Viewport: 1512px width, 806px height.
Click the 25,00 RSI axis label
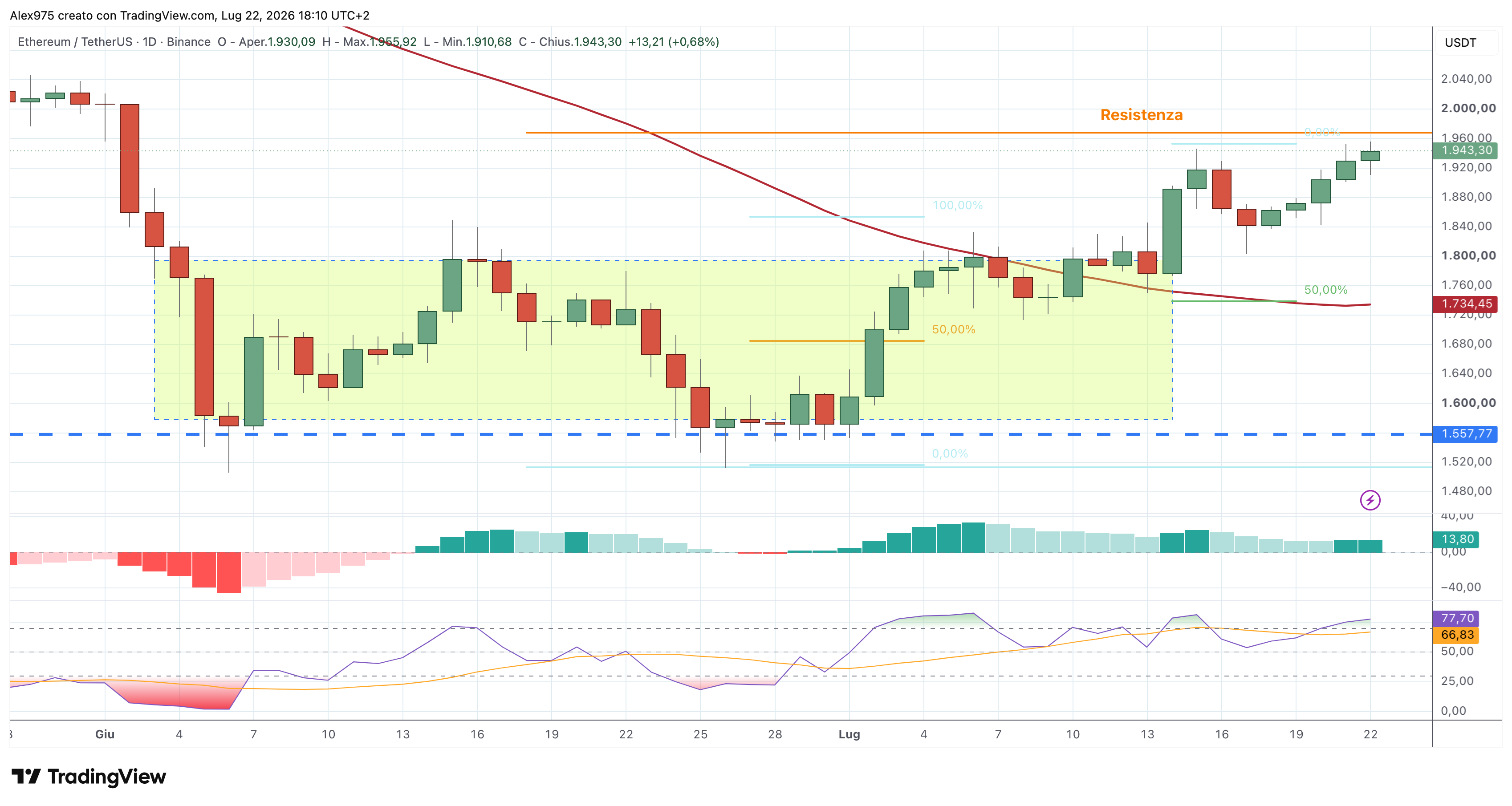tap(1457, 681)
